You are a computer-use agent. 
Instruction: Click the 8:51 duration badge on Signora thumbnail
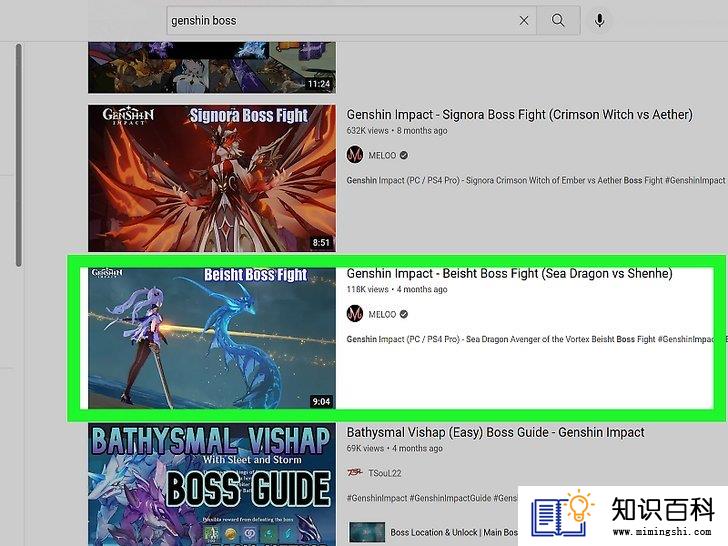click(321, 242)
